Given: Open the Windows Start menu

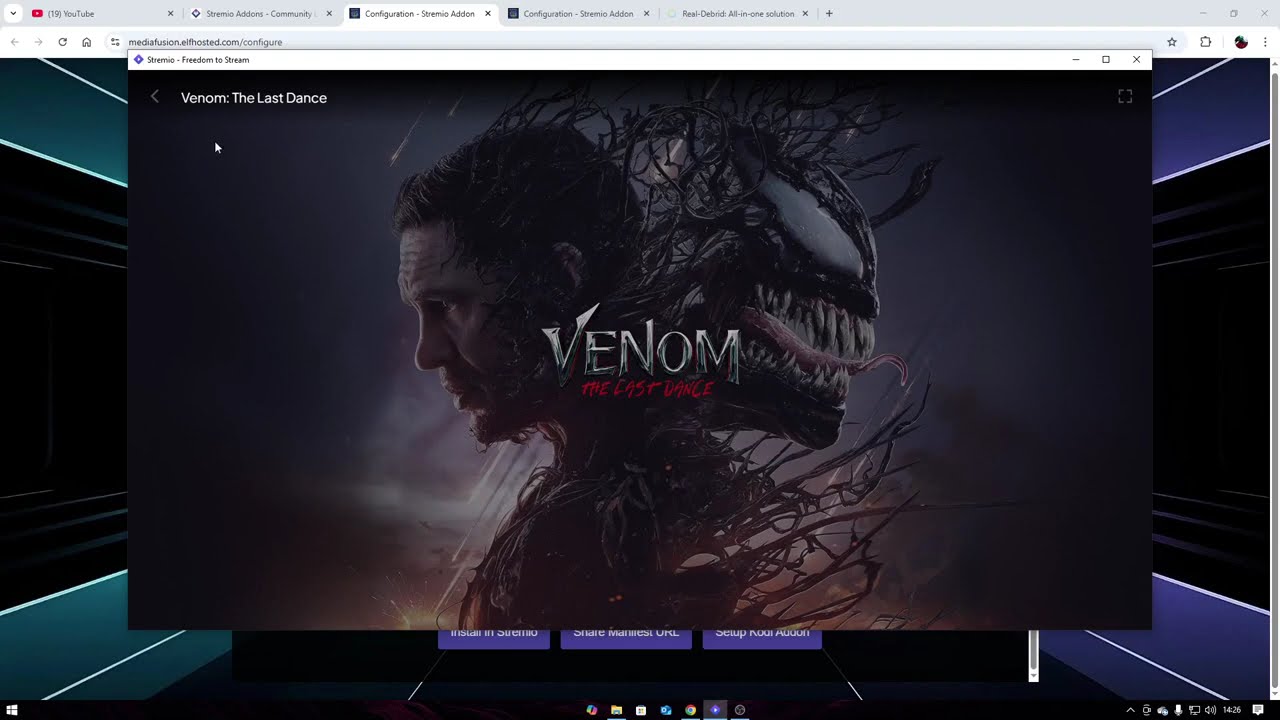Looking at the screenshot, I should pos(12,710).
